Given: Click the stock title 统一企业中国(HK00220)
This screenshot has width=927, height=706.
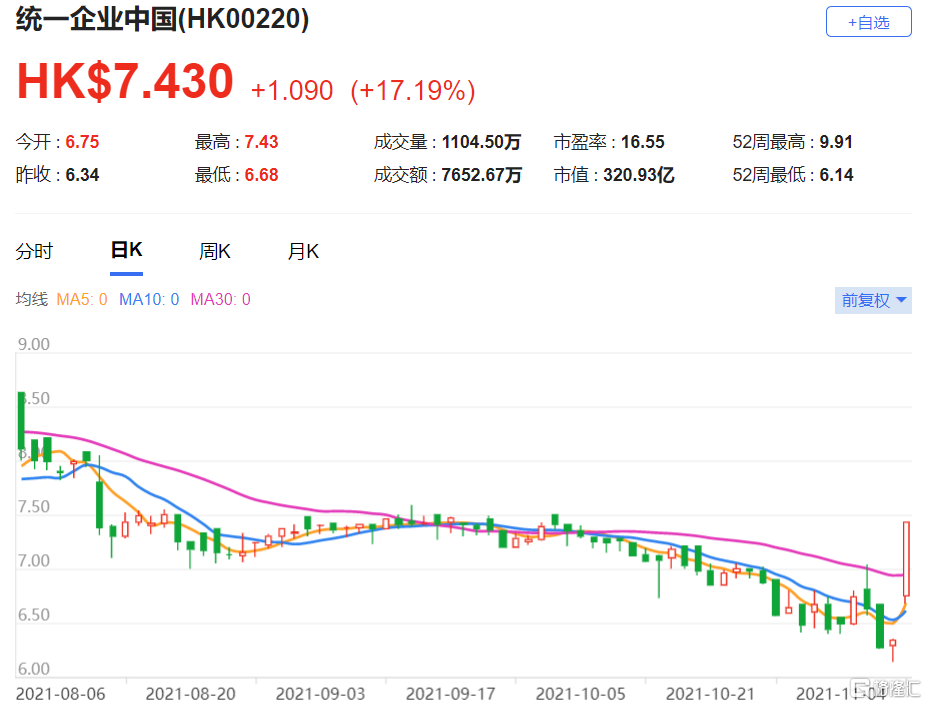Looking at the screenshot, I should pyautogui.click(x=162, y=20).
